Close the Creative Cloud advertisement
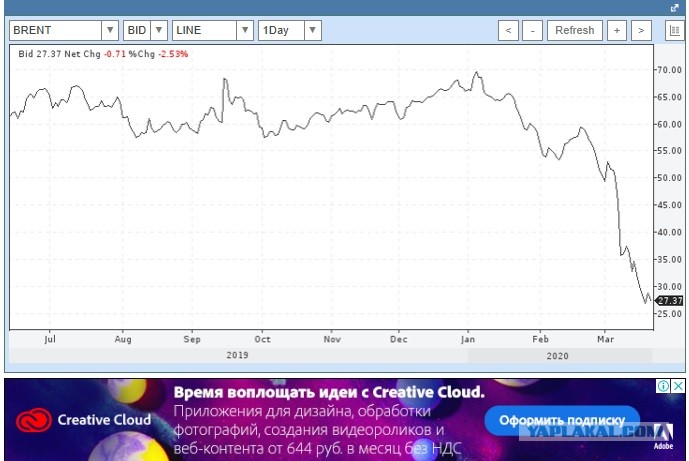 point(678,386)
